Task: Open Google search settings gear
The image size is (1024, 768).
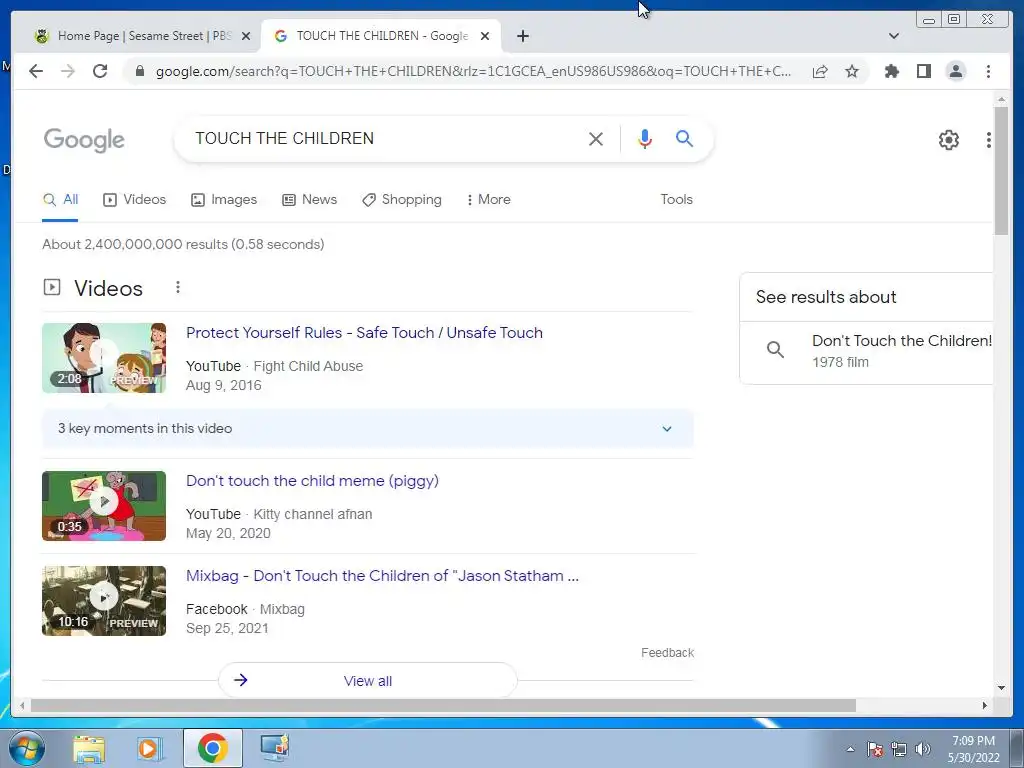Action: click(x=948, y=140)
